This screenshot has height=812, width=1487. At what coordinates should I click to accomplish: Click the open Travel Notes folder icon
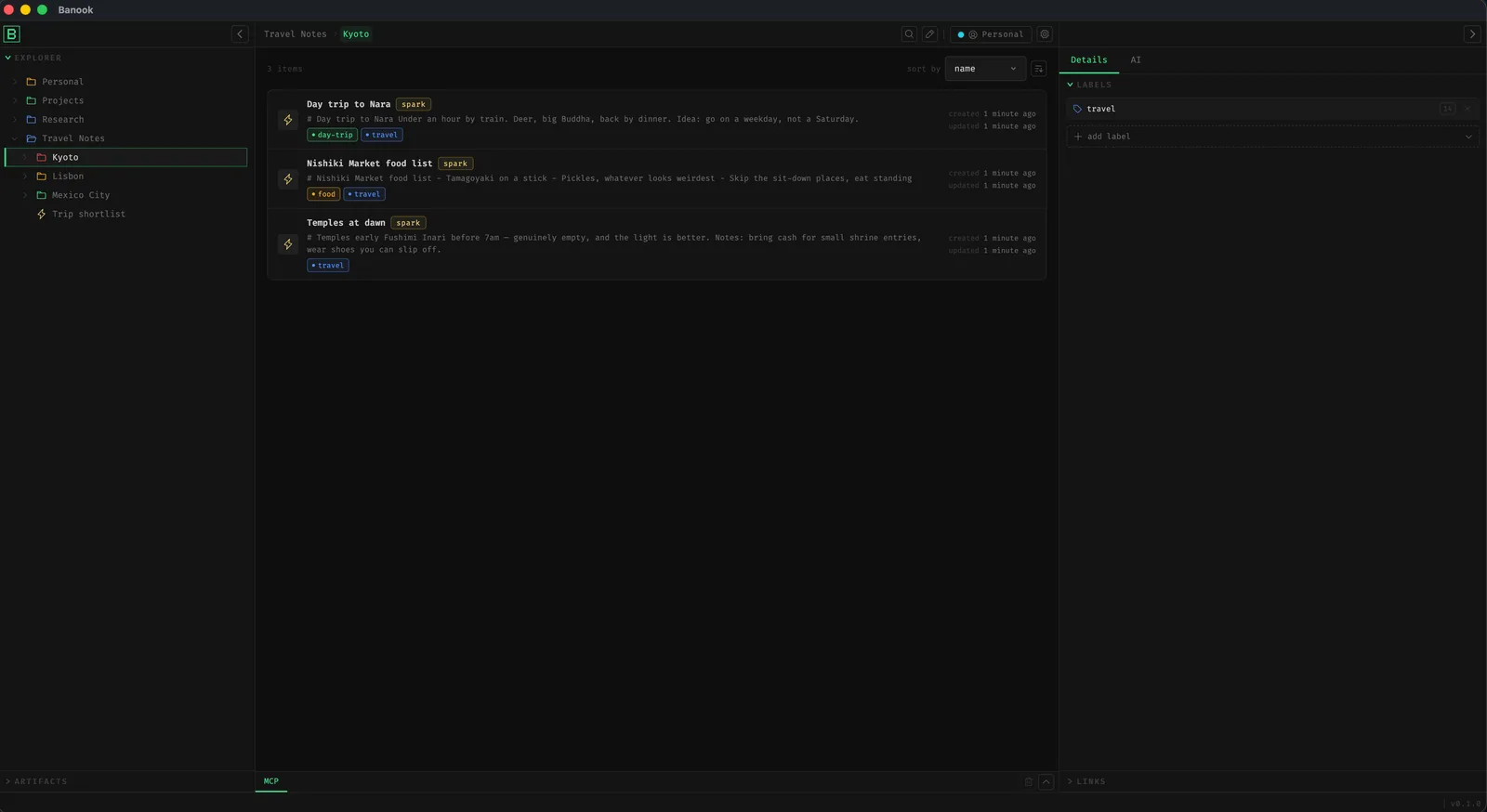(32, 138)
